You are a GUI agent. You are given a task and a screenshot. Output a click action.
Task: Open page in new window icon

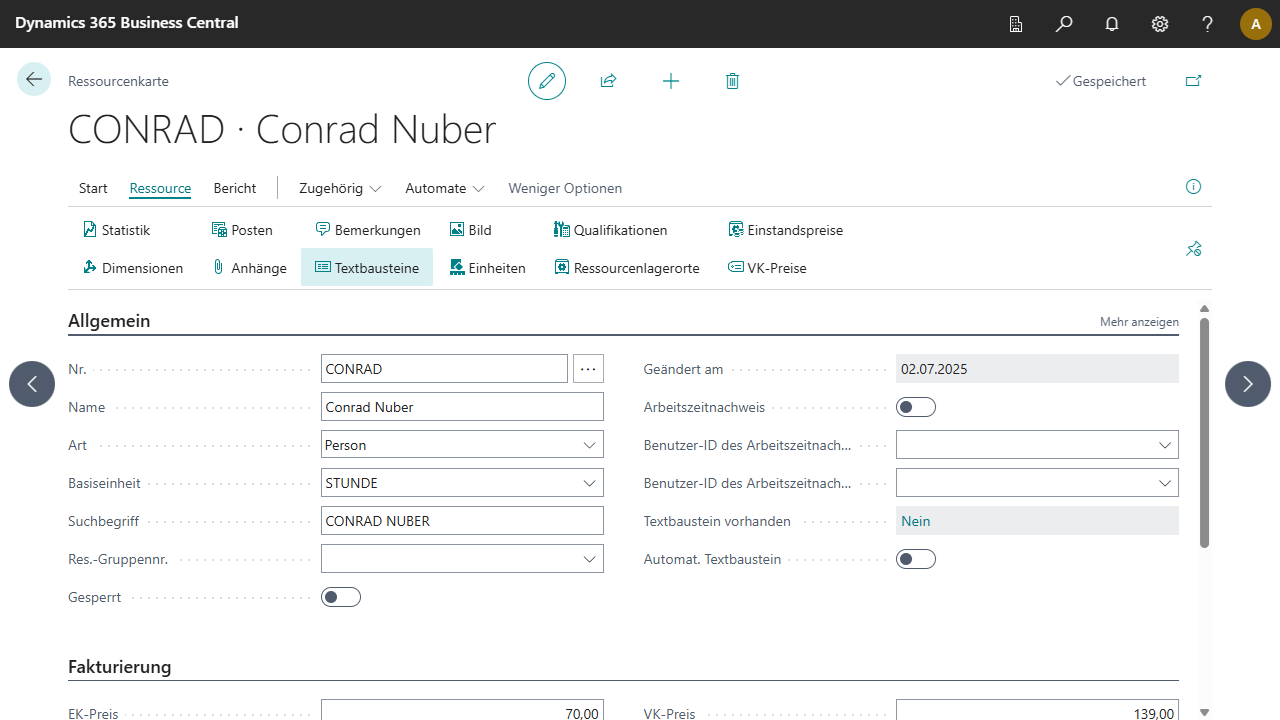(x=1193, y=81)
